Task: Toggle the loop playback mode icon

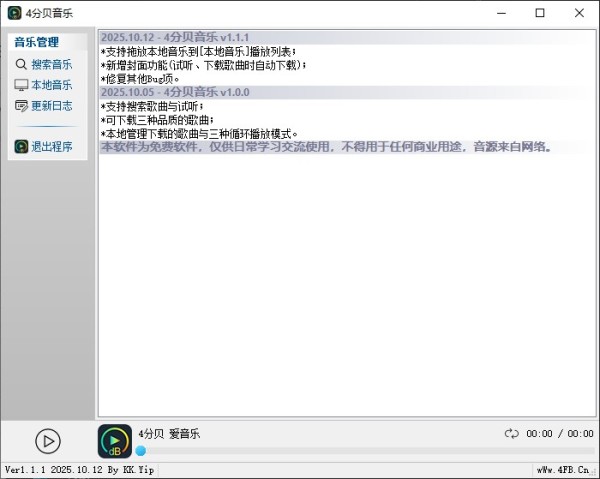Action: tap(511, 433)
